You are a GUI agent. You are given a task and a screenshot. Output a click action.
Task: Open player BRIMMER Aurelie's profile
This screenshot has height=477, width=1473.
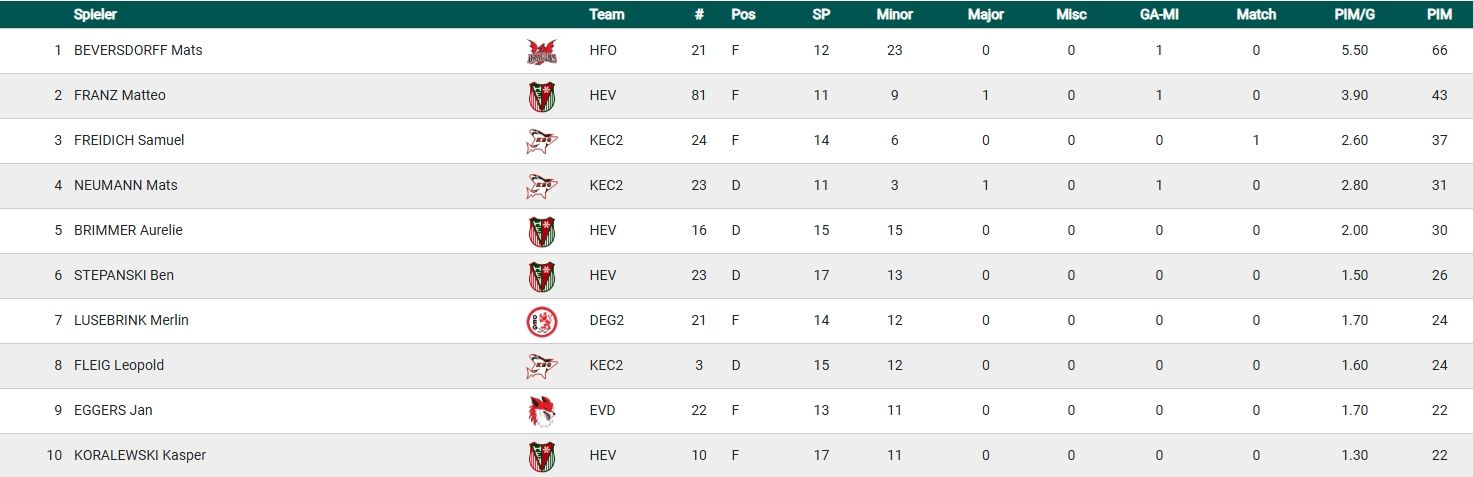pos(128,230)
